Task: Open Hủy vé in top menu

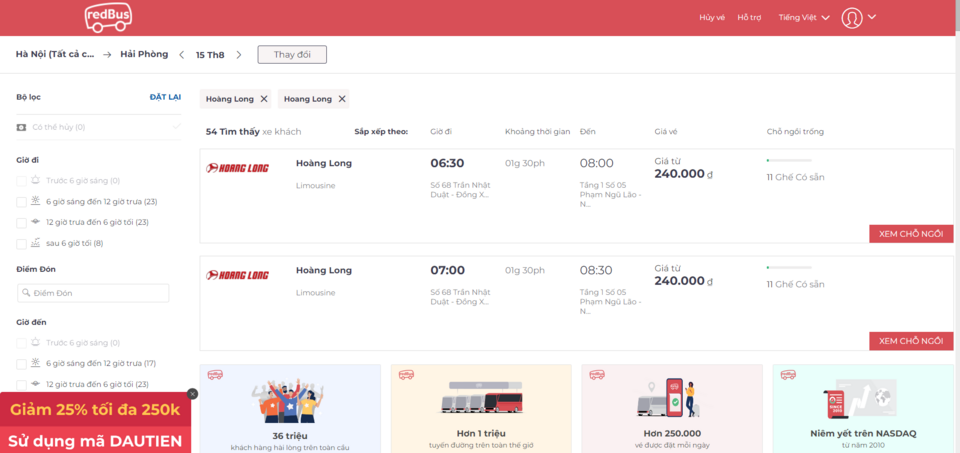Action: [712, 18]
